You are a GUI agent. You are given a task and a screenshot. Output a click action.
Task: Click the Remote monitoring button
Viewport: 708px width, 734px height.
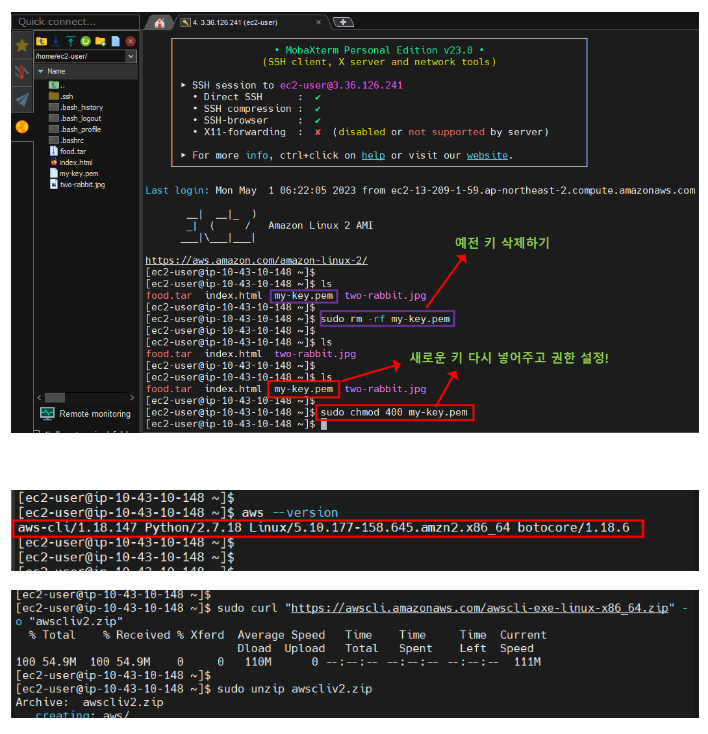point(86,414)
